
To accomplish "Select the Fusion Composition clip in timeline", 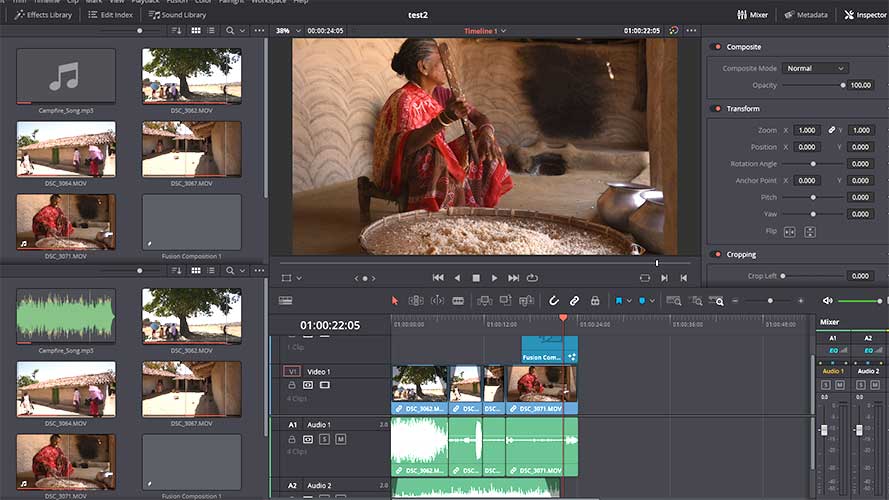I will coord(549,349).
